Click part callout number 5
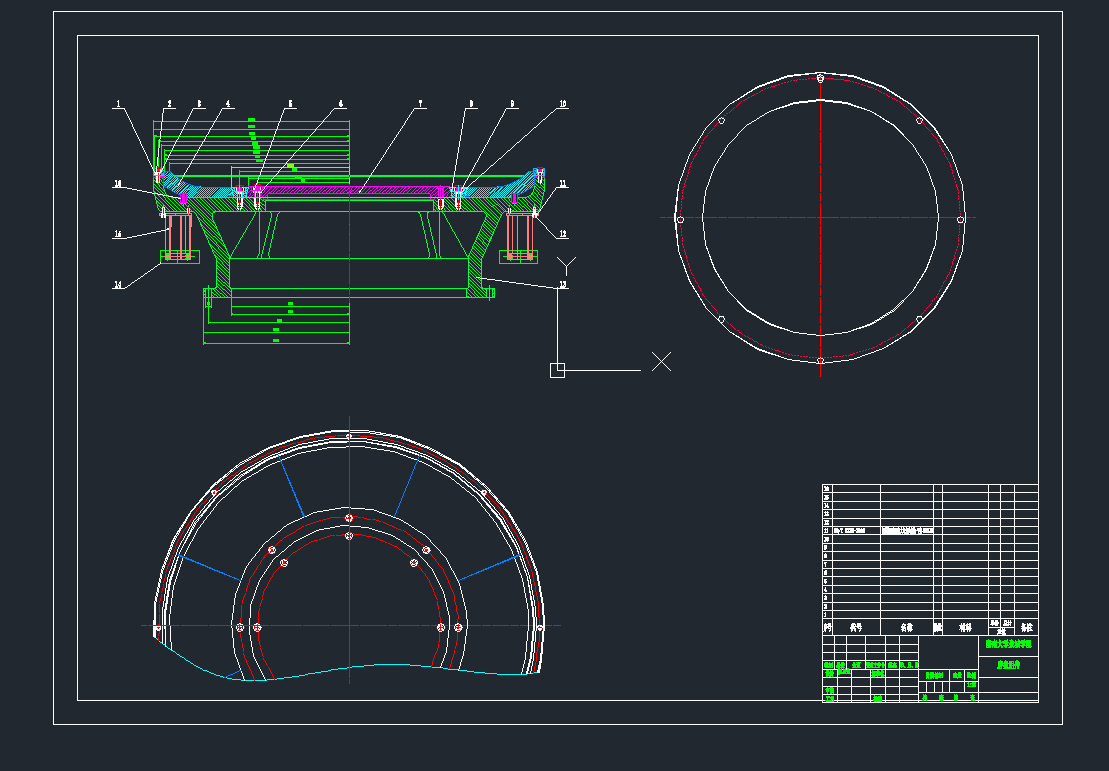The height and width of the screenshot is (771, 1109). tap(291, 104)
